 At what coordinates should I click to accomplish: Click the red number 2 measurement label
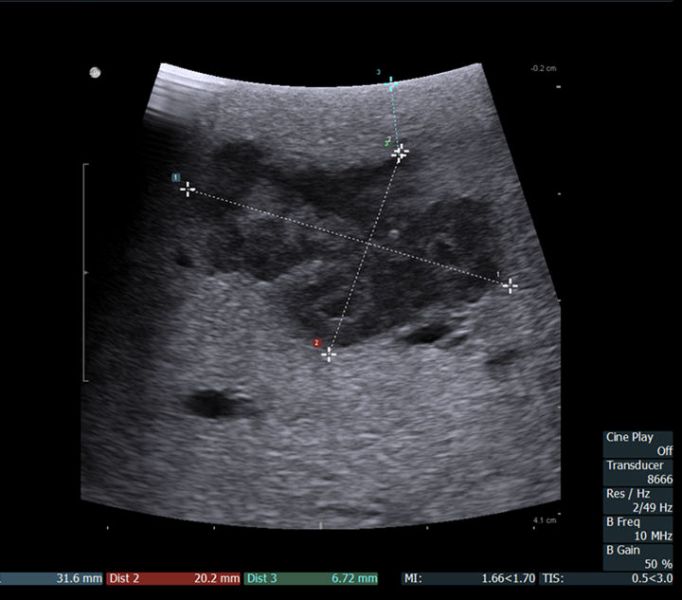(317, 342)
